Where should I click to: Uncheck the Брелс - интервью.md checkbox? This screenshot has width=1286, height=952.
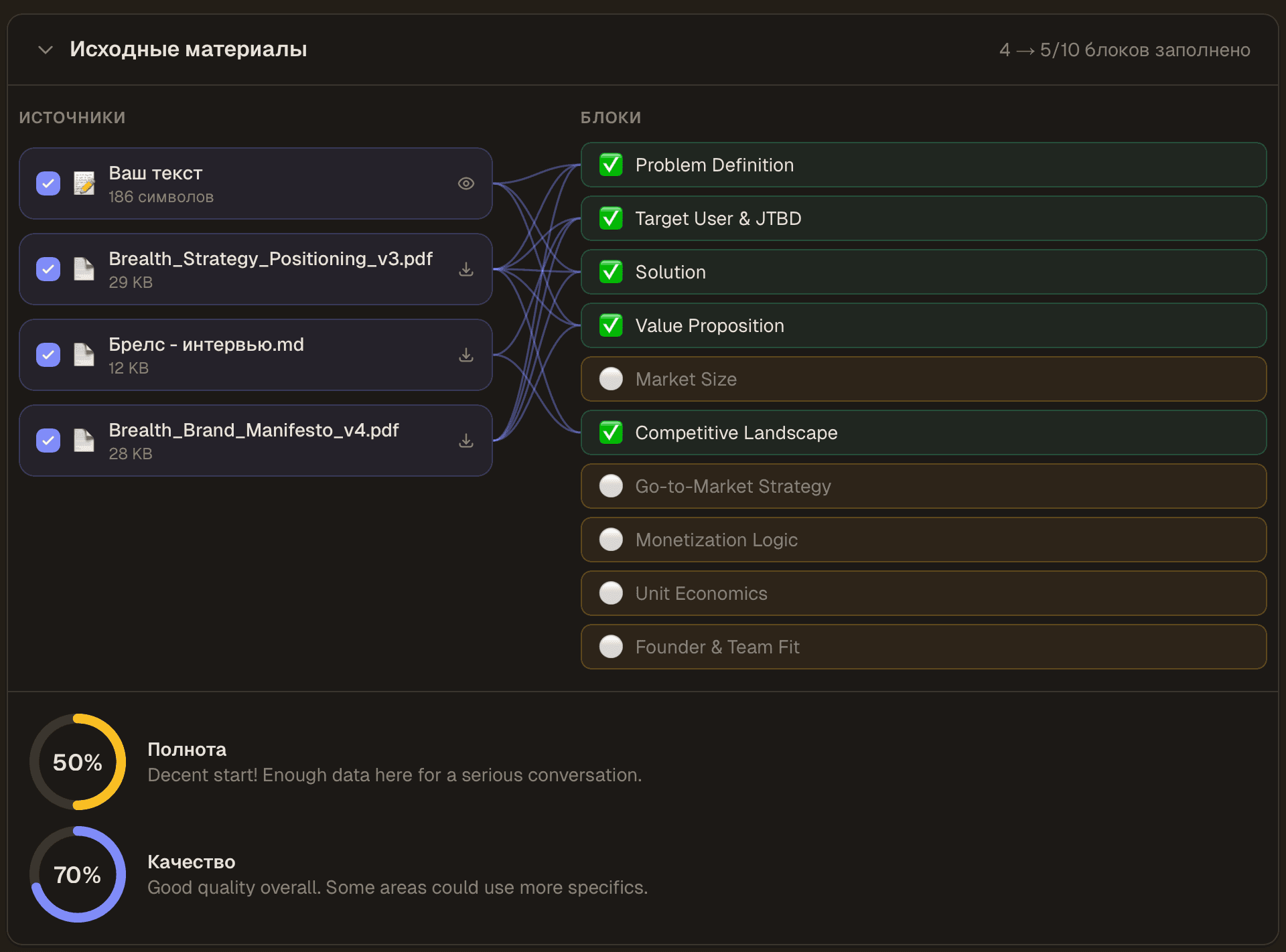pyautogui.click(x=48, y=355)
